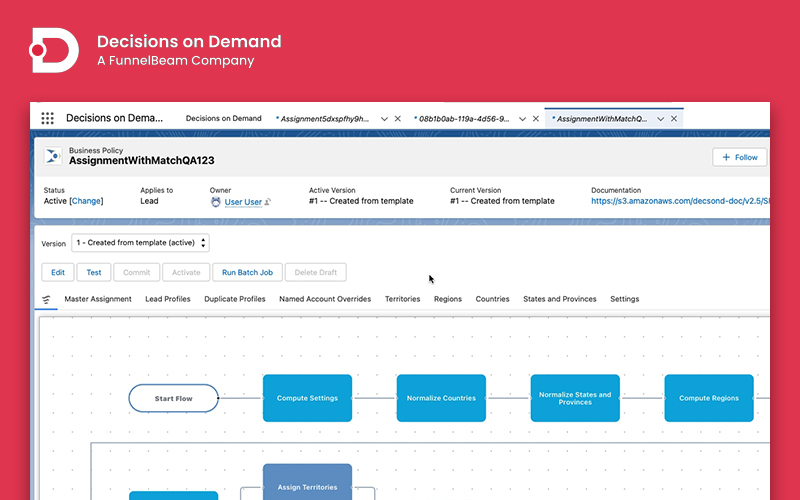Open the Named Account Overrides tab
Image resolution: width=800 pixels, height=500 pixels.
point(325,299)
